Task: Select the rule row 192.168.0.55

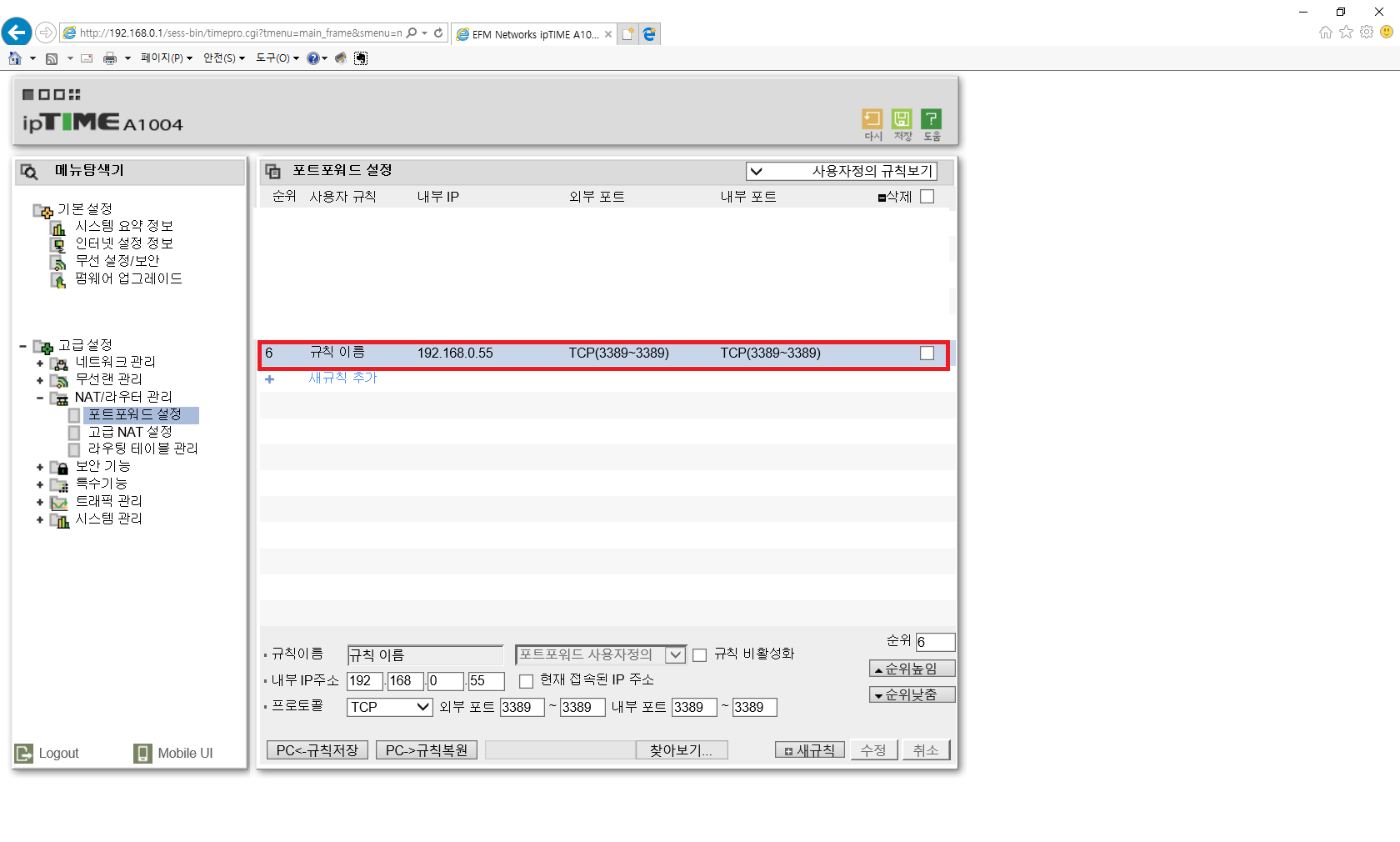Action: pos(603,353)
